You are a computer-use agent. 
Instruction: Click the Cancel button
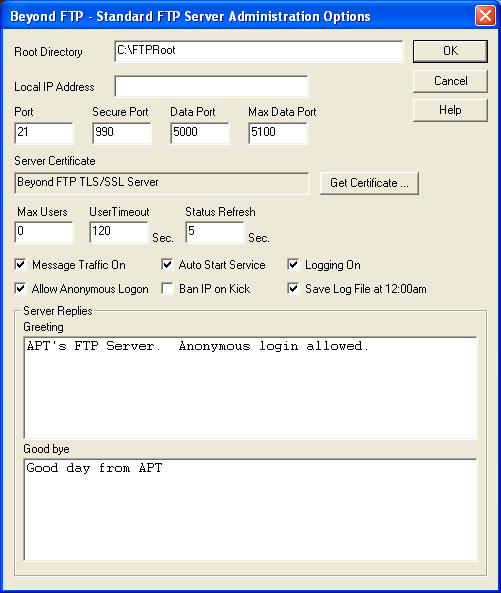pyautogui.click(x=450, y=81)
